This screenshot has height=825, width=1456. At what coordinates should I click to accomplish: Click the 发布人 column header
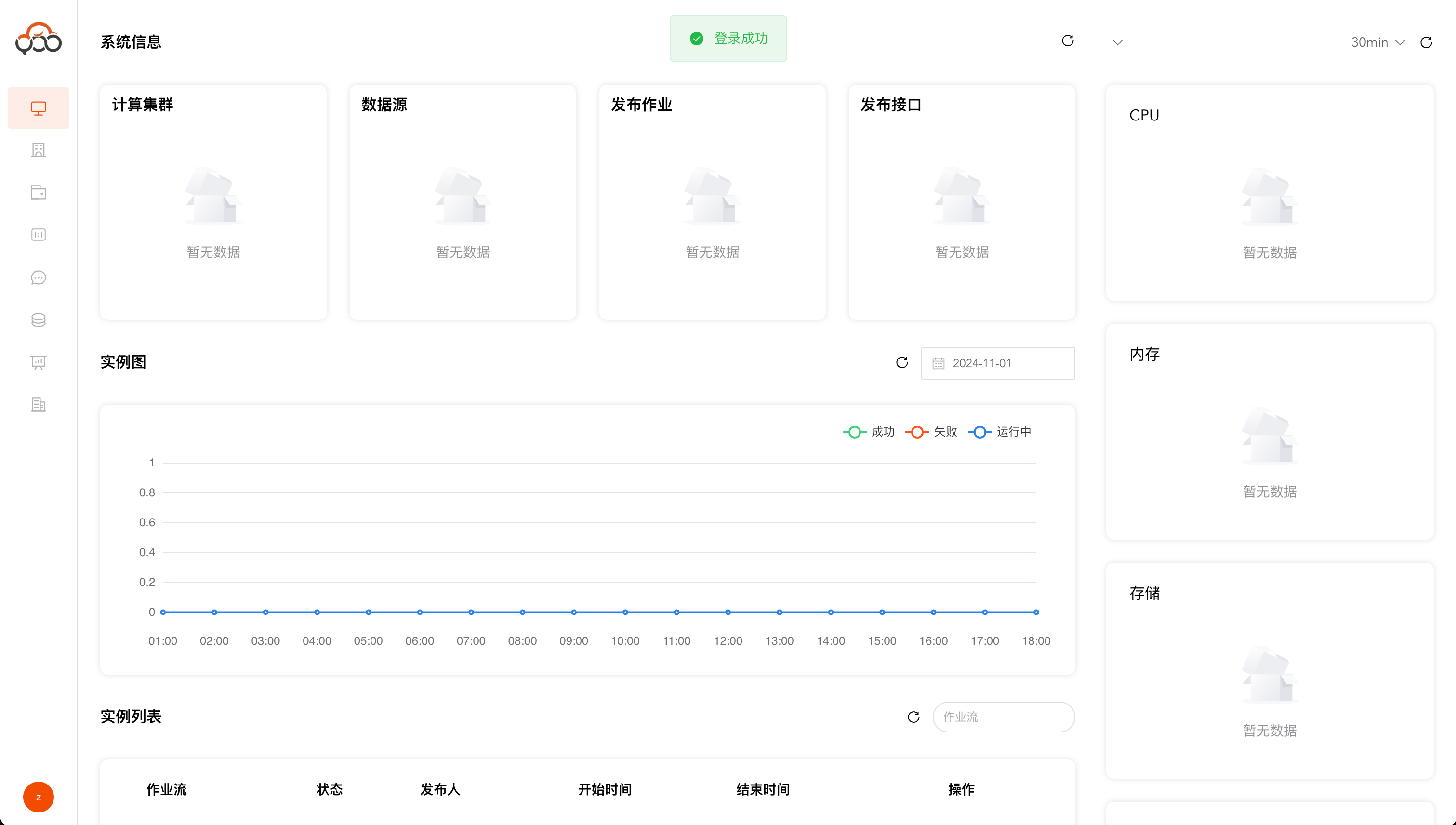pyautogui.click(x=439, y=789)
